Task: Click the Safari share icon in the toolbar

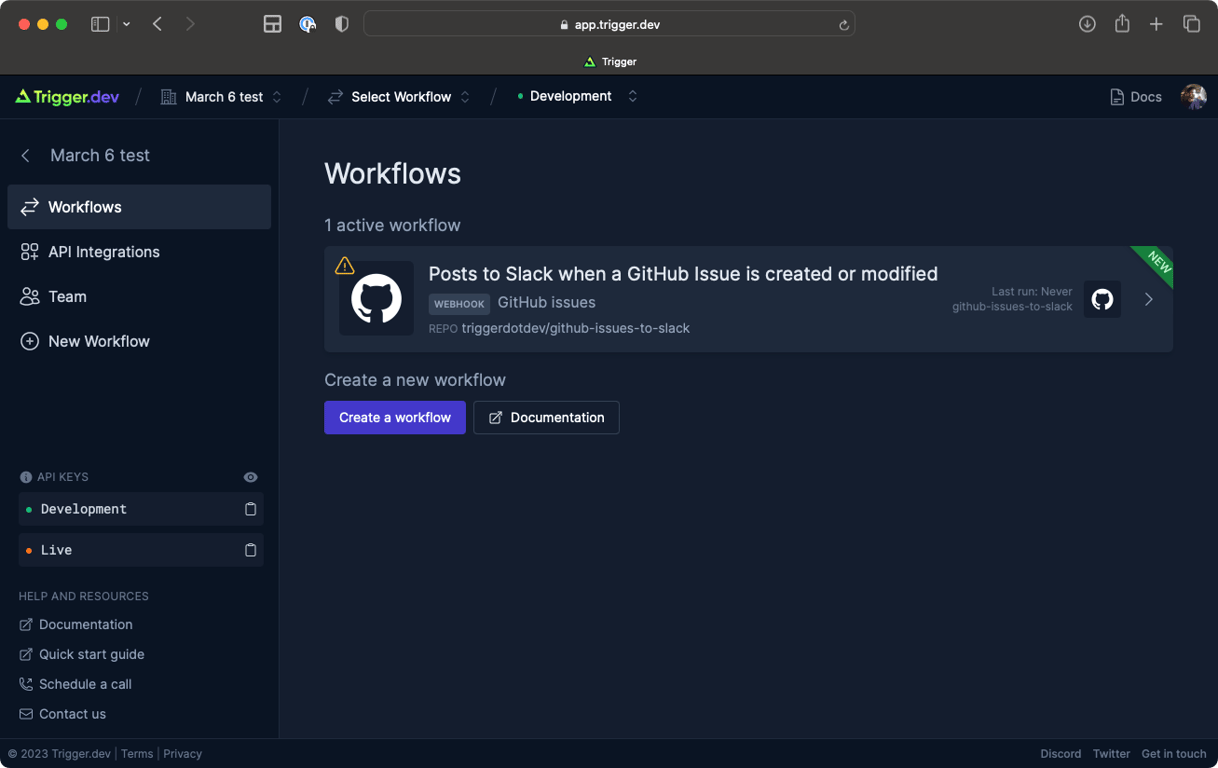Action: (1121, 23)
